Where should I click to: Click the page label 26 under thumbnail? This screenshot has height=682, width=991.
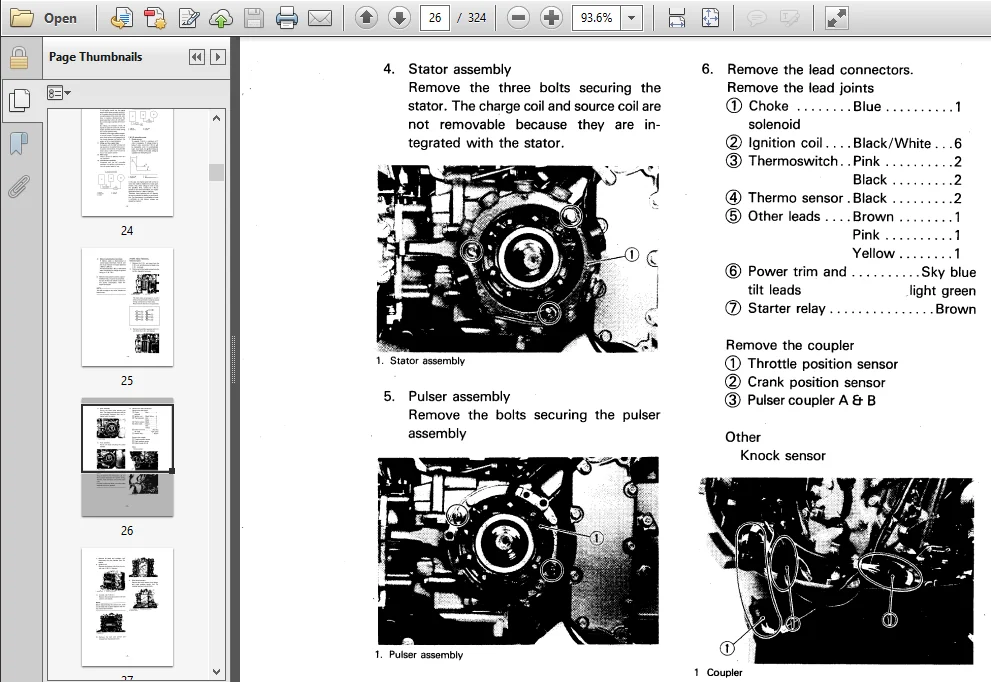pyautogui.click(x=127, y=530)
